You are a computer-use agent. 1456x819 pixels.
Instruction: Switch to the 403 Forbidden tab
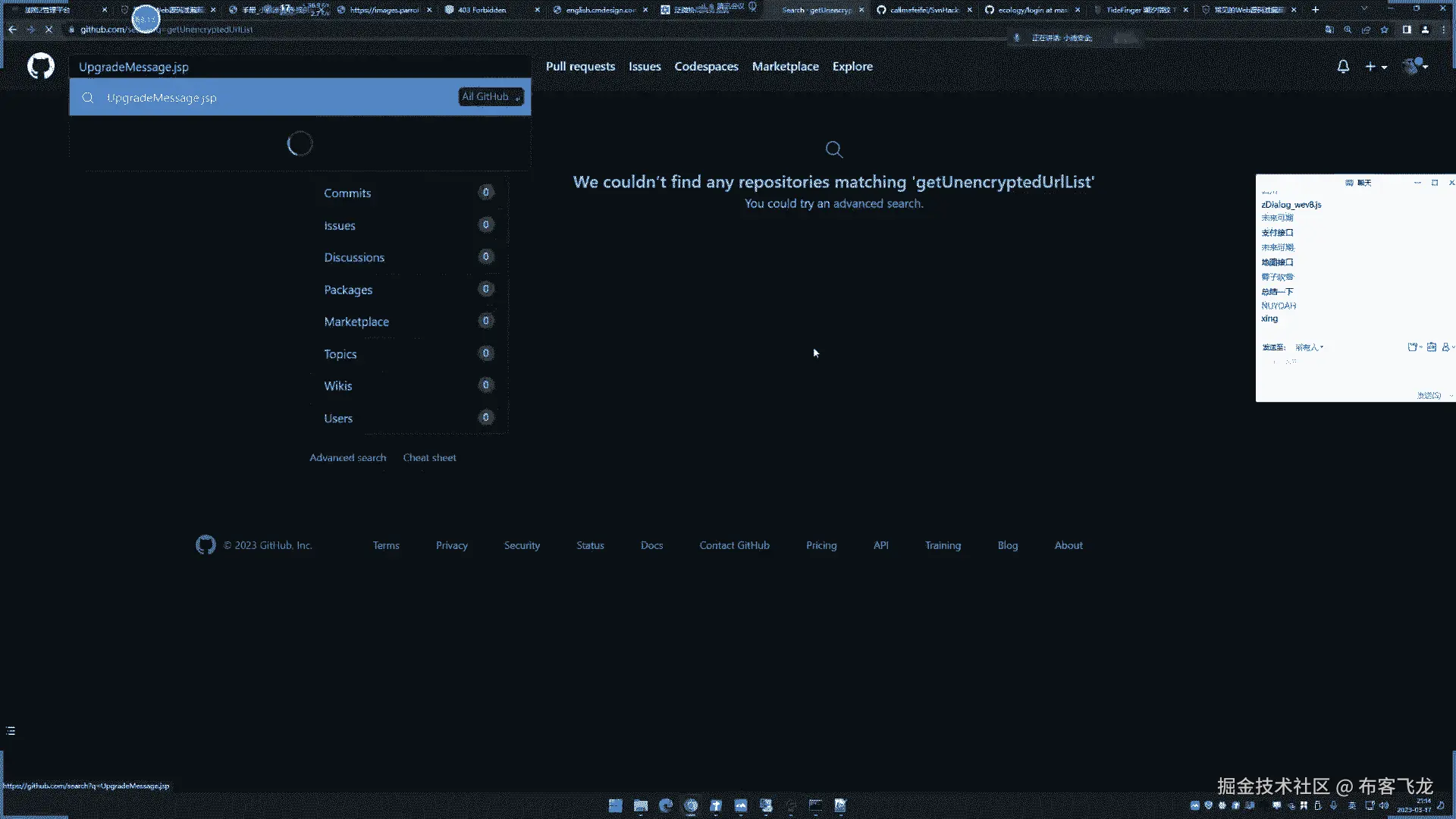tap(482, 10)
